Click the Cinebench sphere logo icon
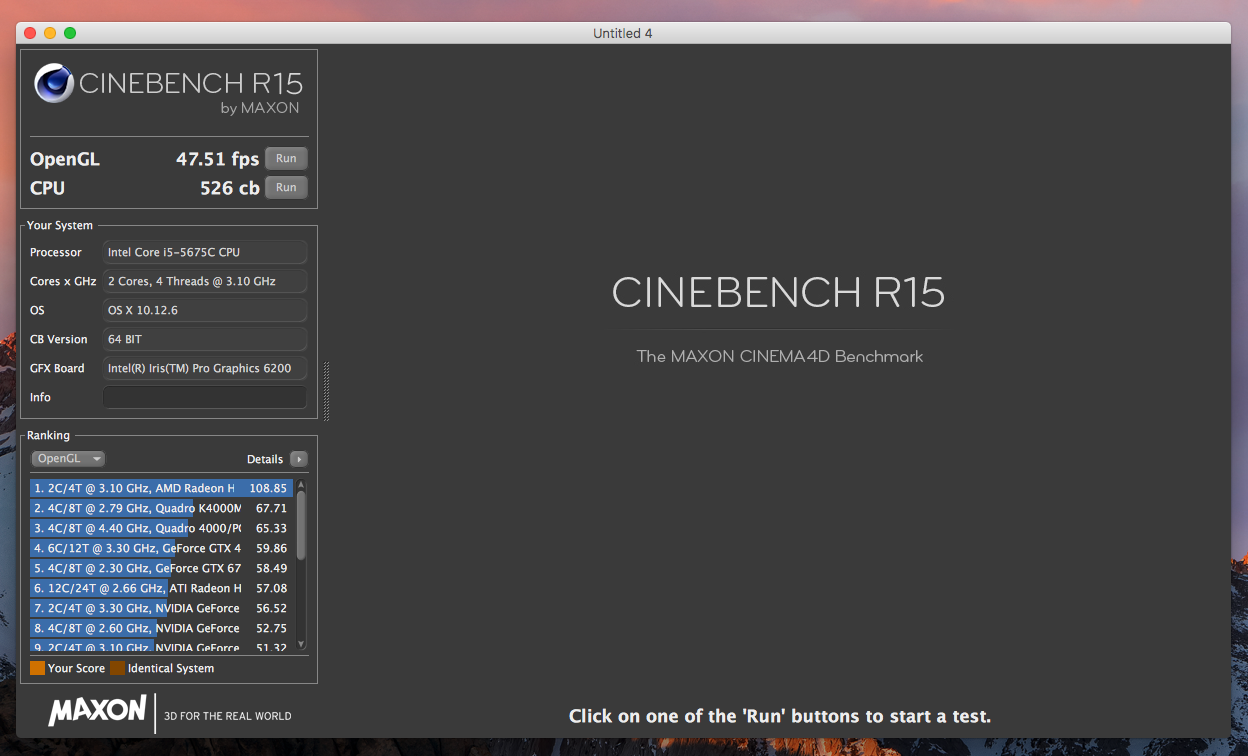Viewport: 1248px width, 756px height. 54,83
